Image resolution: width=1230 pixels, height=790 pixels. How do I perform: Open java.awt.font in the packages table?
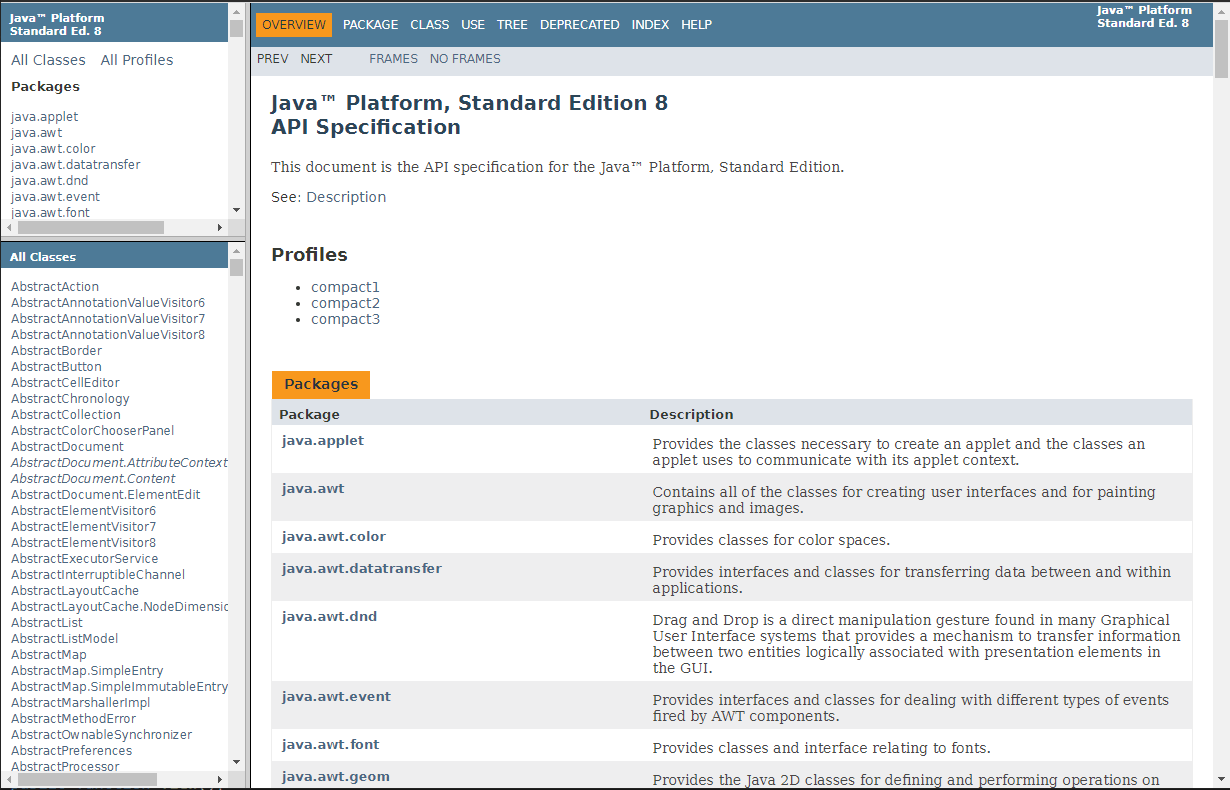(x=331, y=745)
